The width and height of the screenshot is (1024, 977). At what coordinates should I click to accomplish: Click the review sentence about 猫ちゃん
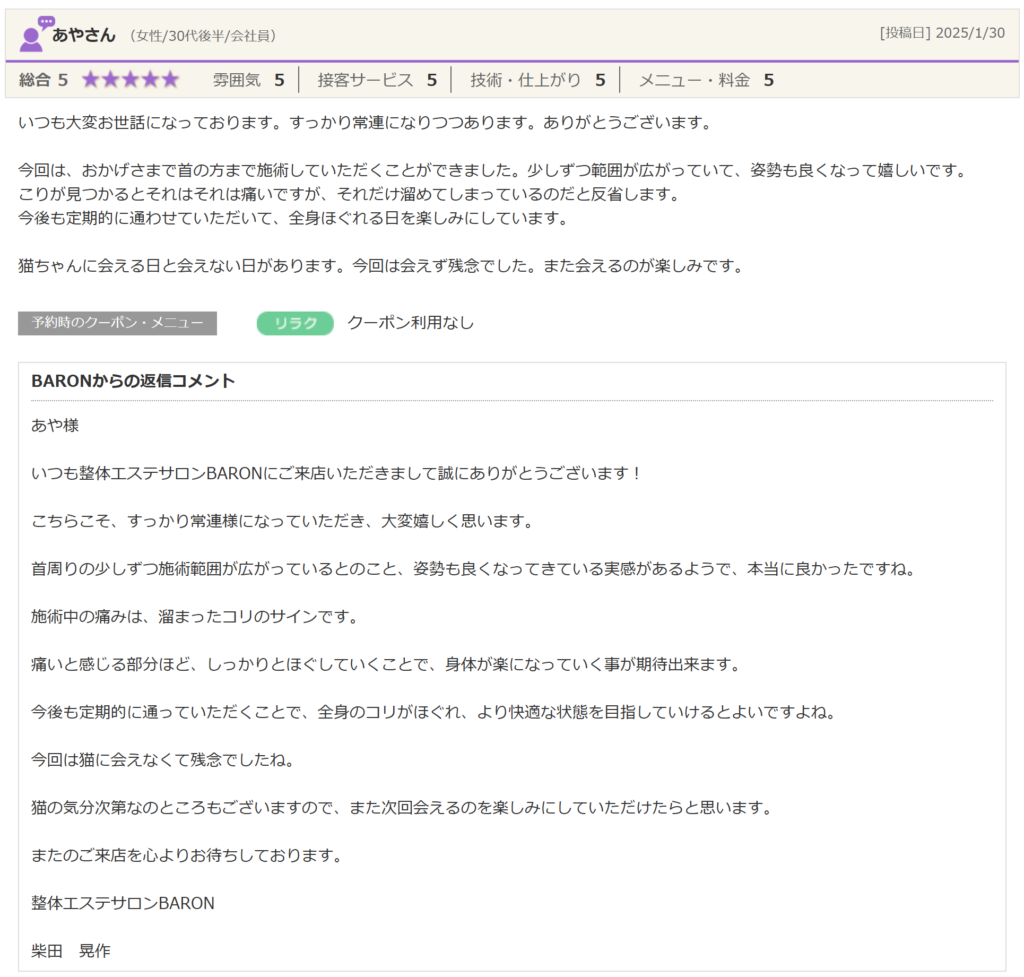pos(380,266)
